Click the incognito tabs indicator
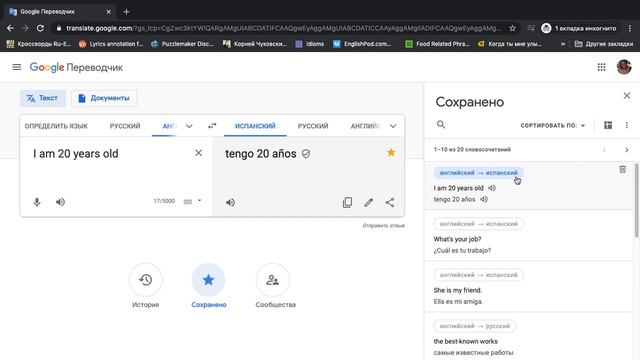 click(579, 28)
